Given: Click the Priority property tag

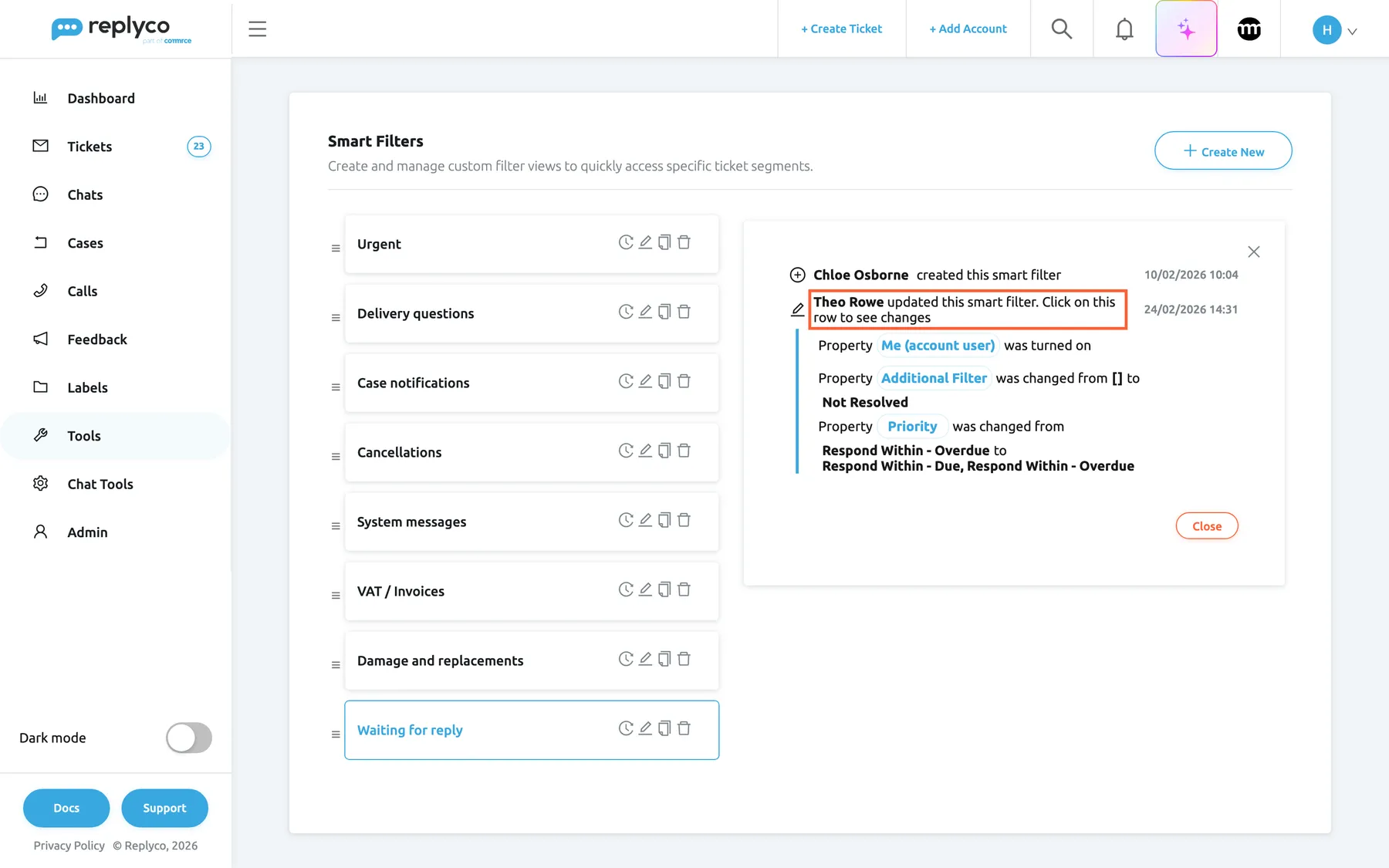Looking at the screenshot, I should coord(912,426).
